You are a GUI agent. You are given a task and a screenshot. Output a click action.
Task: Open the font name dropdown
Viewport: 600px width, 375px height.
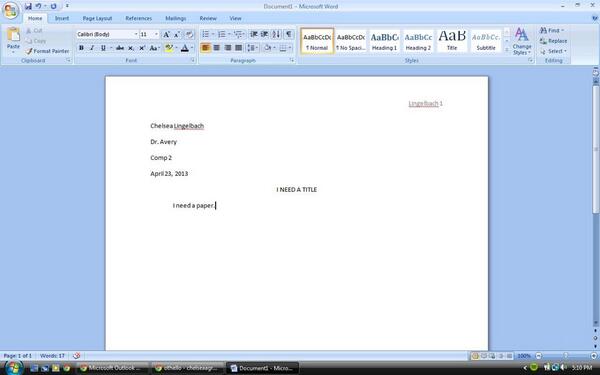pyautogui.click(x=135, y=34)
